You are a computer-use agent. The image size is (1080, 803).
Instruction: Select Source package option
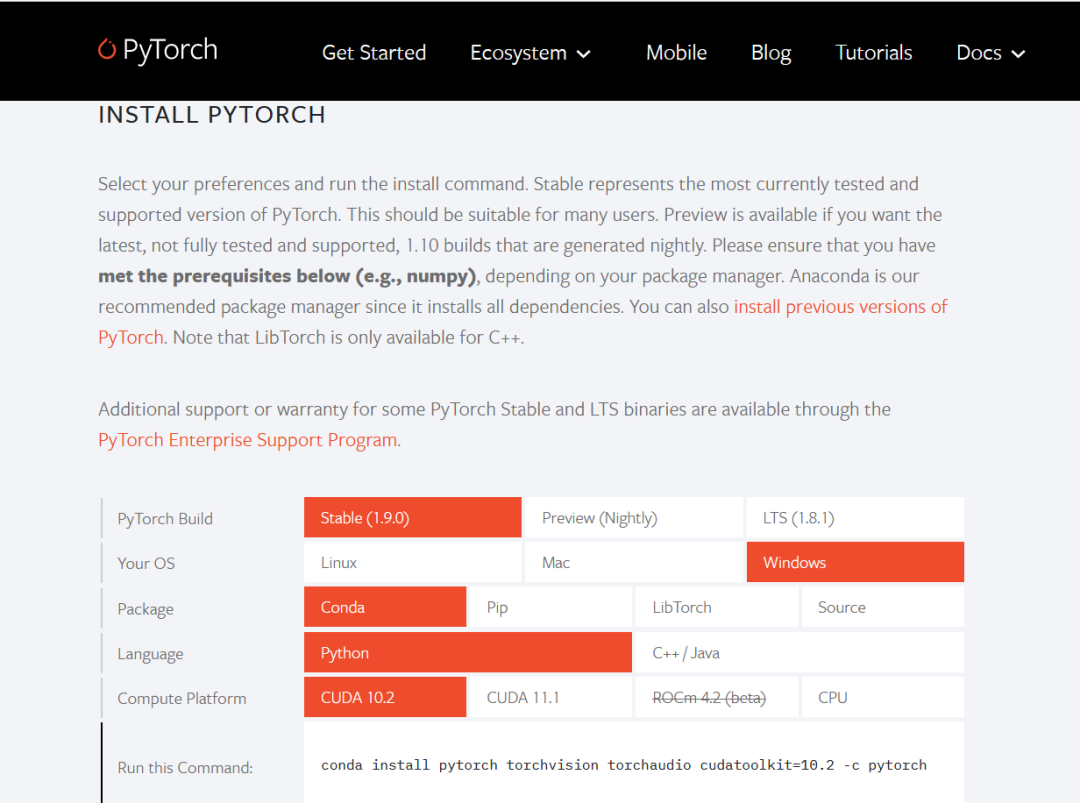[882, 607]
